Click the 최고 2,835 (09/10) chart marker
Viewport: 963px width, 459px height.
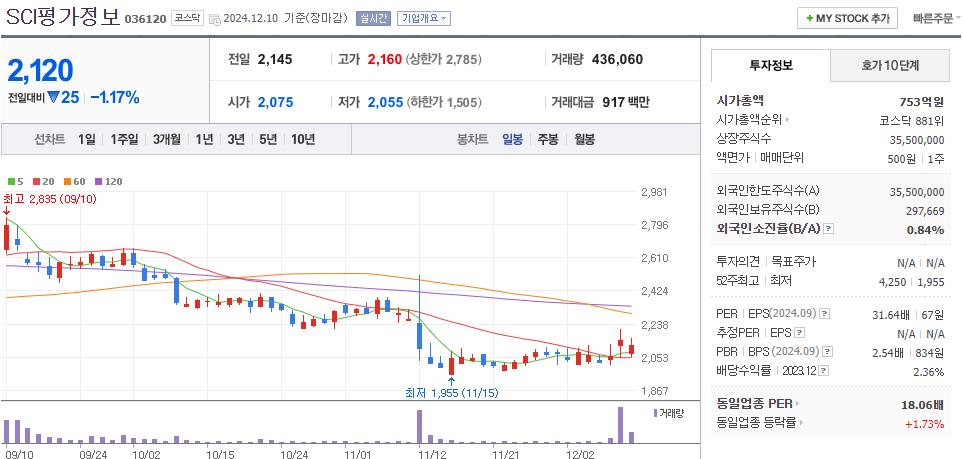click(x=50, y=199)
